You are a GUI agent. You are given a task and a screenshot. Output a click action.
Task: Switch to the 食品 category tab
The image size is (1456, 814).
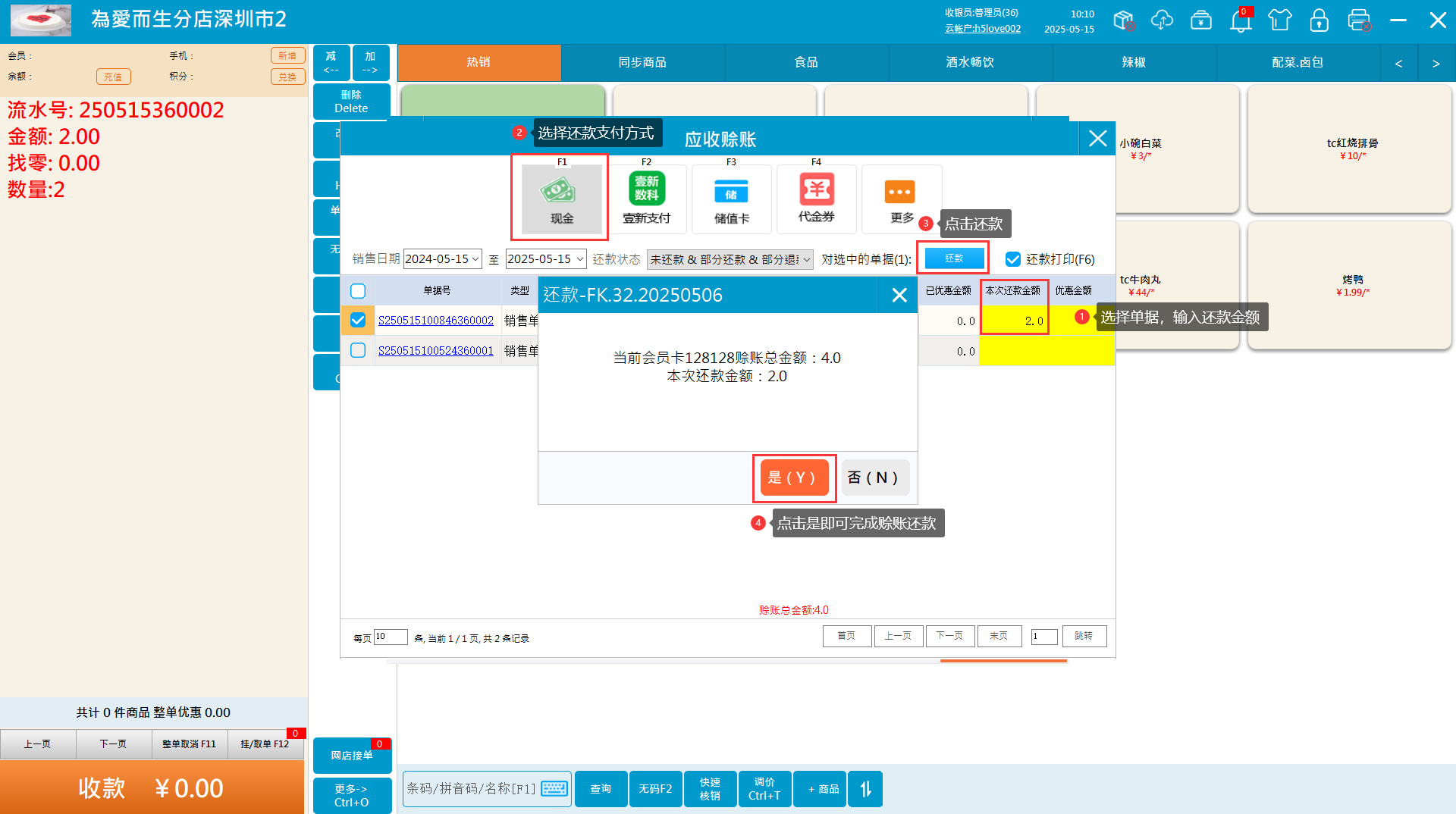click(806, 62)
